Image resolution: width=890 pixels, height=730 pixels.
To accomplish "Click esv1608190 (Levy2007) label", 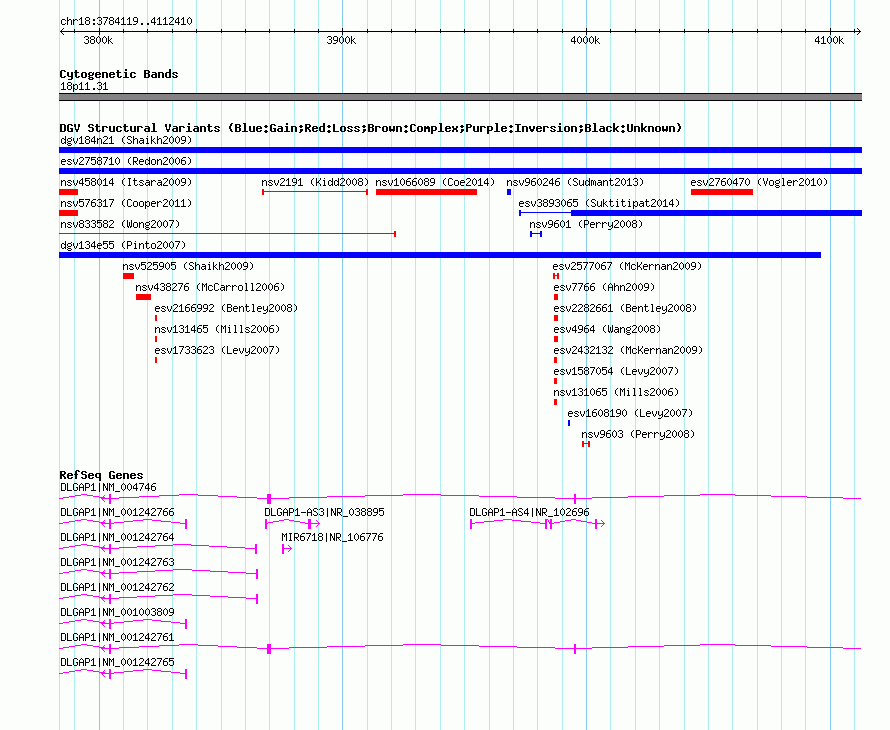I will tap(630, 413).
